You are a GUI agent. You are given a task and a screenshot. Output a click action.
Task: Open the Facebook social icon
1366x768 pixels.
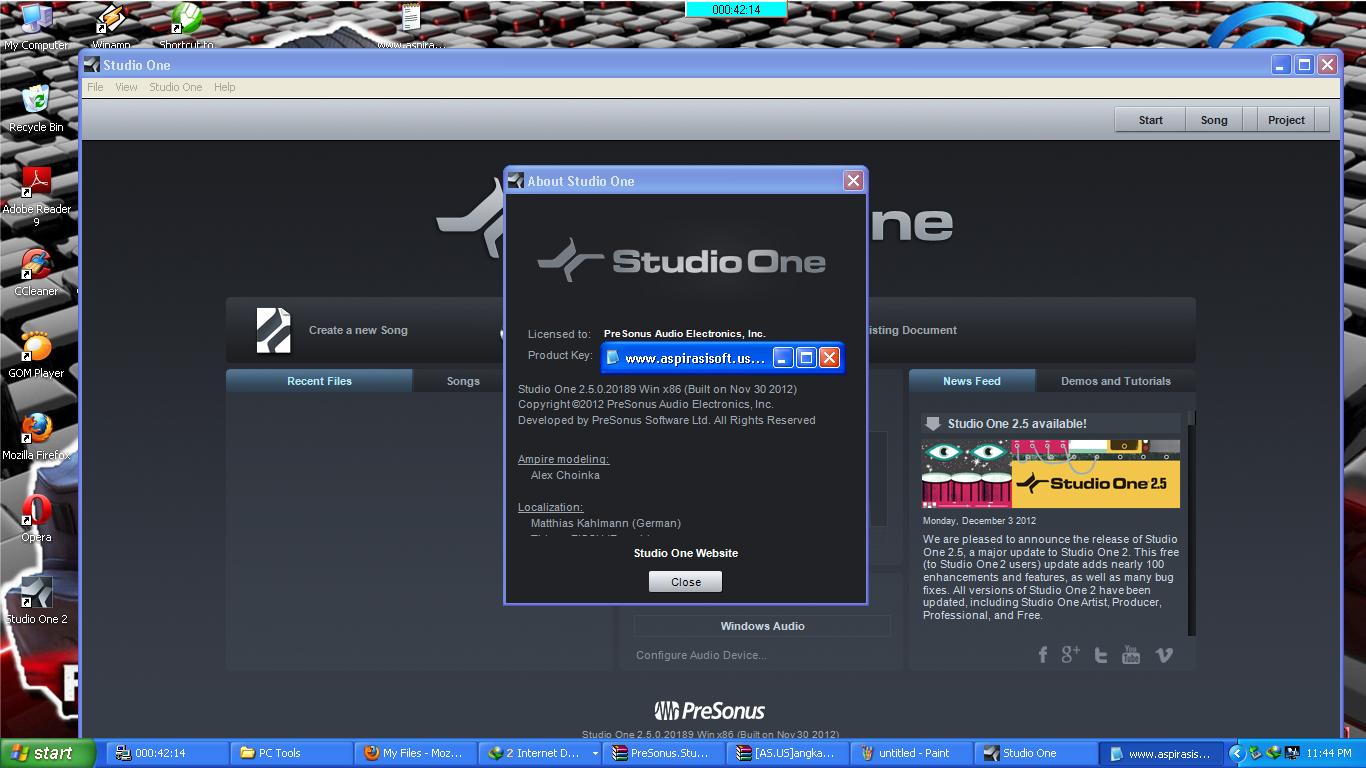pos(1043,655)
